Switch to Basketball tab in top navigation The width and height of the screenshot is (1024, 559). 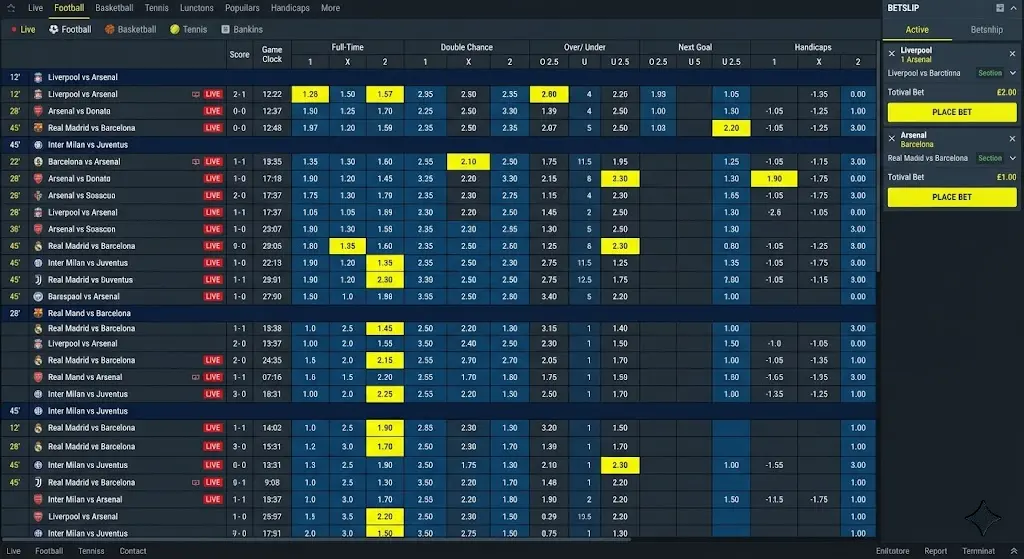114,8
